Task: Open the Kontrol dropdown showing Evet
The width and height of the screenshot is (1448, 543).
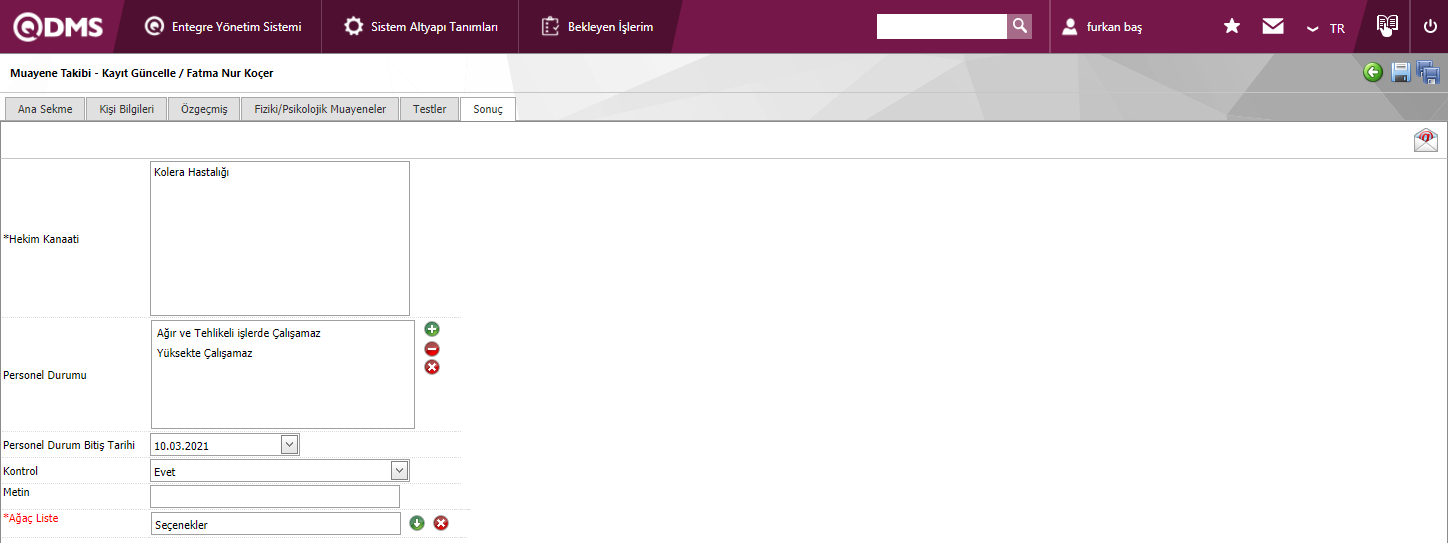Action: (280, 471)
